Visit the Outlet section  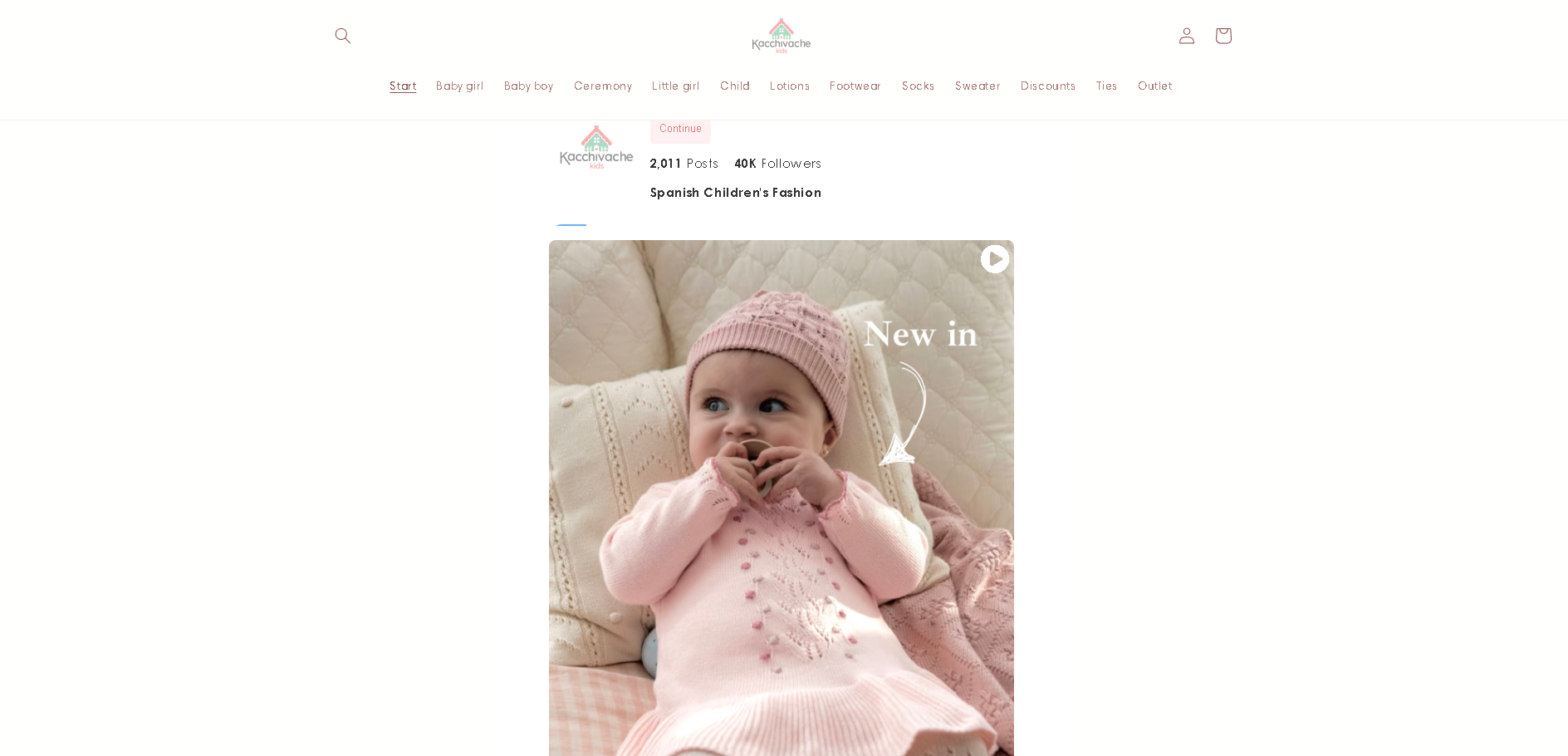coord(1155,86)
